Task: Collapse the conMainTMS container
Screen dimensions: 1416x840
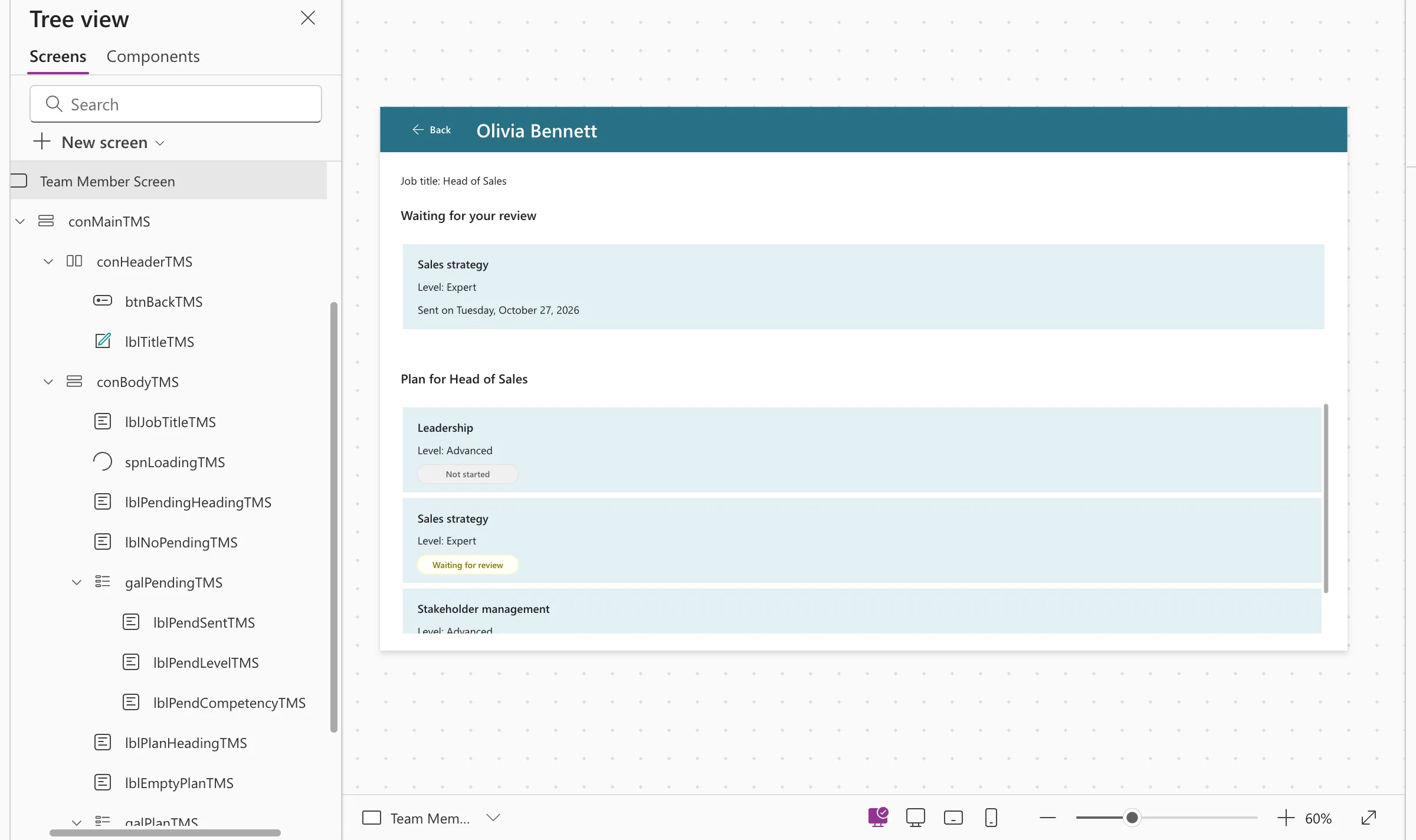Action: pyautogui.click(x=20, y=221)
